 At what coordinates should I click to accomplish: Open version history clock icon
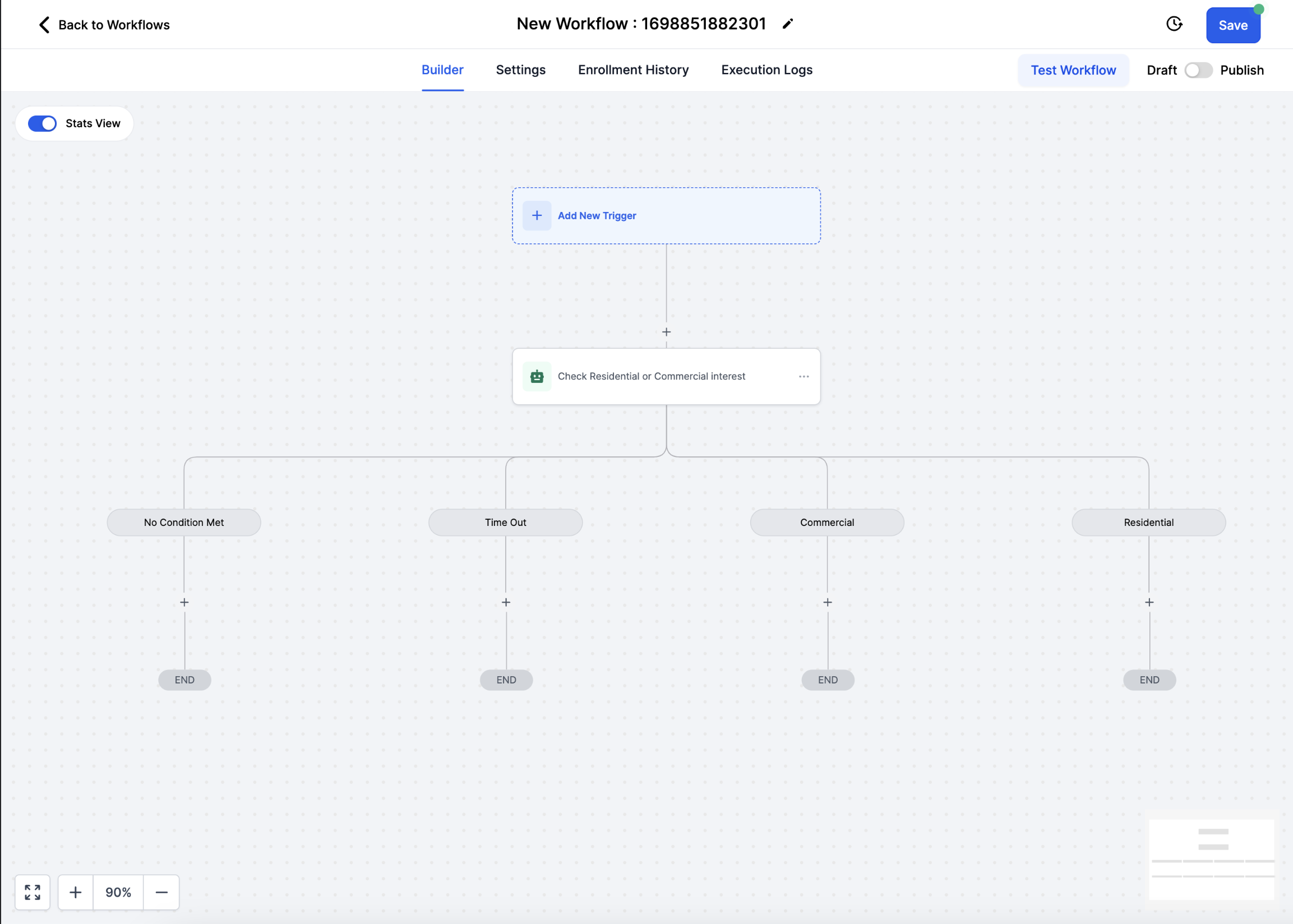pyautogui.click(x=1174, y=24)
